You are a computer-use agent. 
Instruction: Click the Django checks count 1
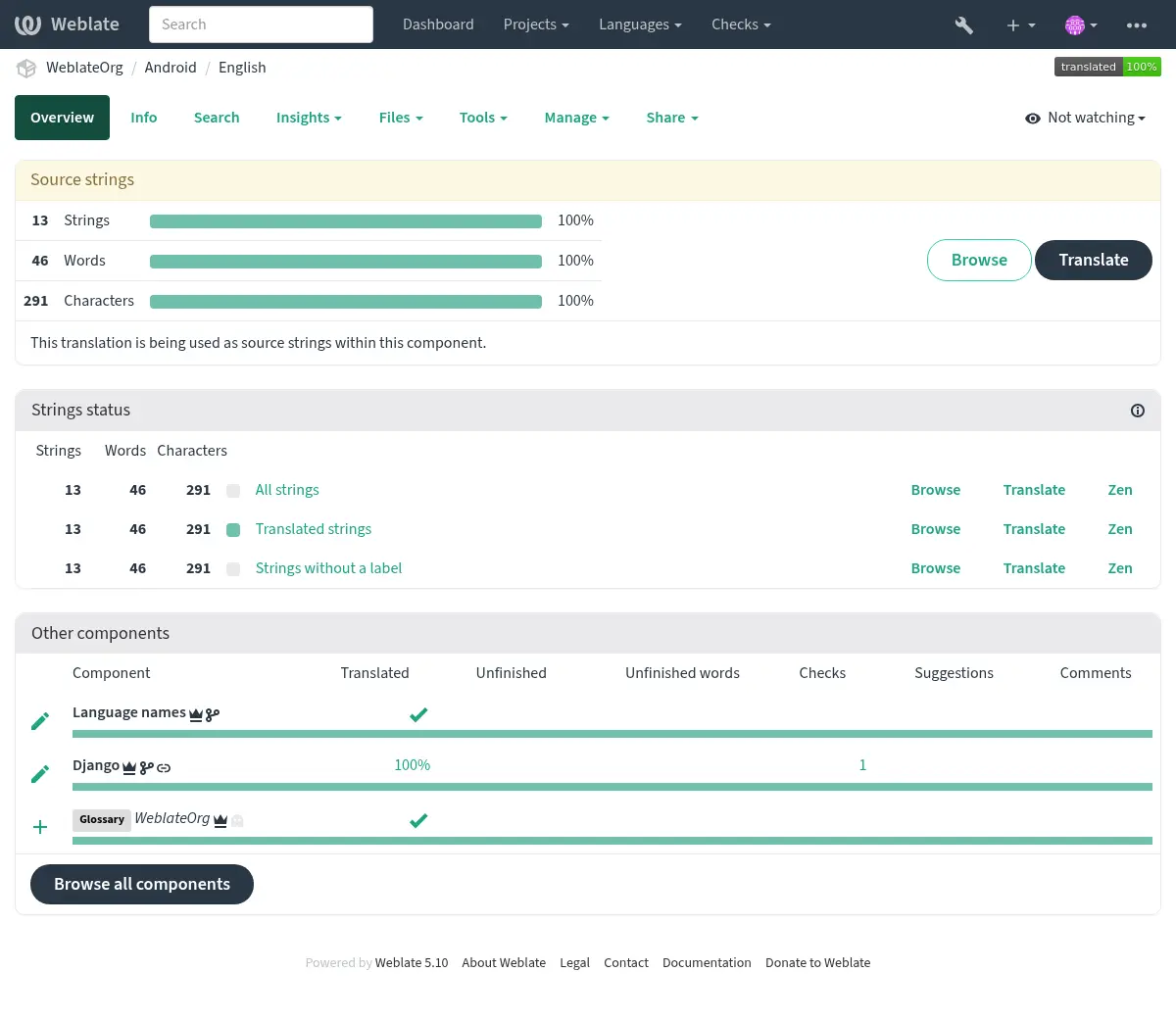[862, 765]
